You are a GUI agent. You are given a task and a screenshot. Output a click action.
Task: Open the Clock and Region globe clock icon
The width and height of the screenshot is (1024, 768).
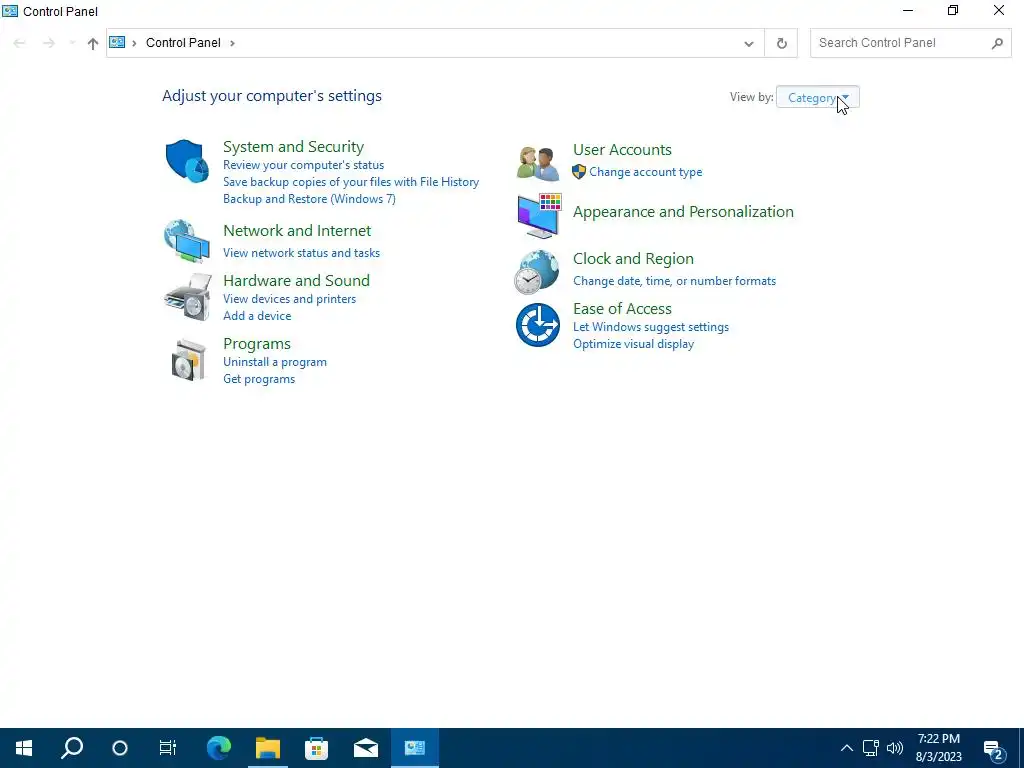pyautogui.click(x=536, y=272)
